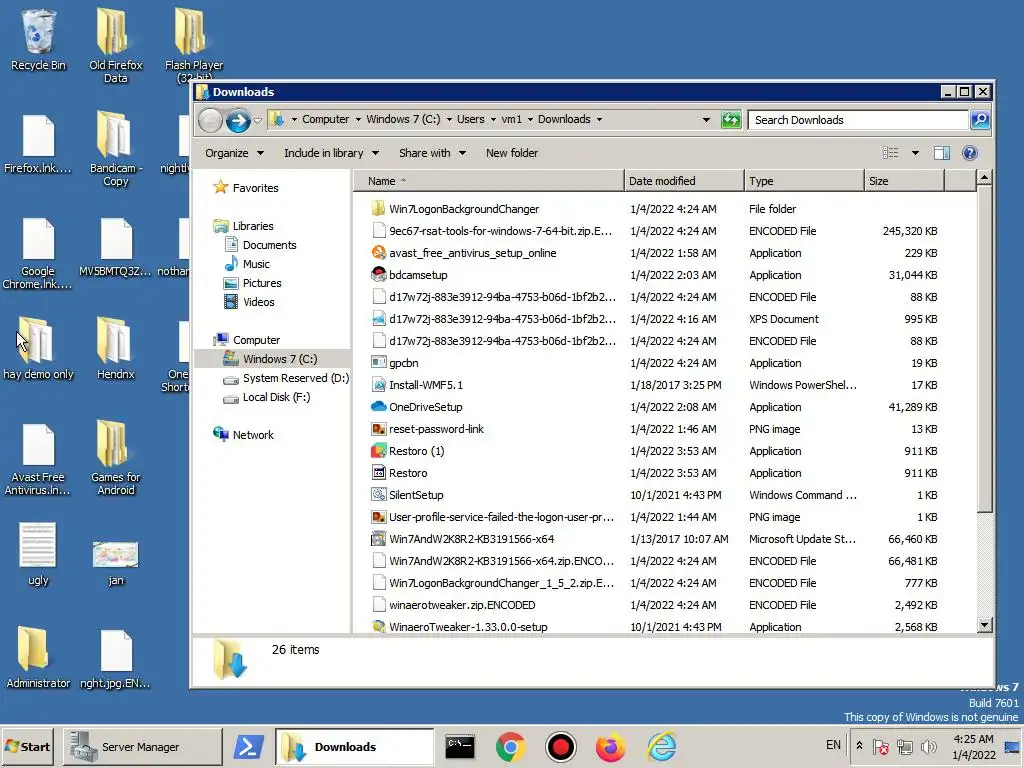Viewport: 1024px width, 768px height.
Task: Select the SilentSetup command file icon
Action: [x=378, y=495]
